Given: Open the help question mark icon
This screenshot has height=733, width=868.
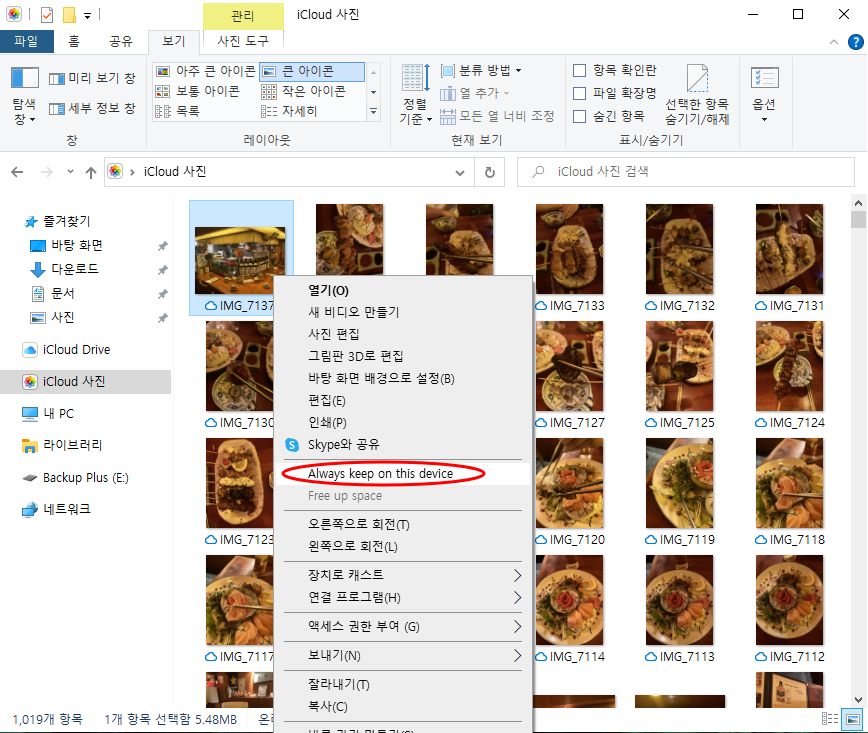Looking at the screenshot, I should click(855, 42).
